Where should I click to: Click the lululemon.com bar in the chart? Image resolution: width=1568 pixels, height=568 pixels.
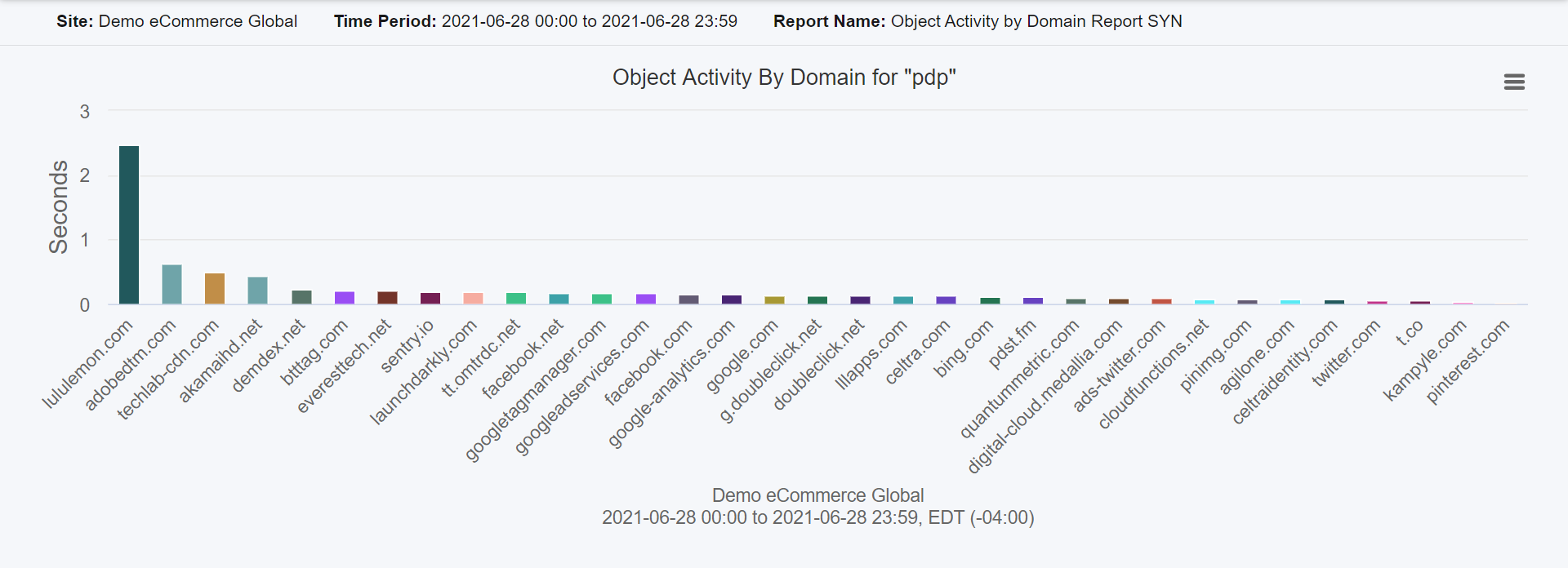click(x=129, y=225)
